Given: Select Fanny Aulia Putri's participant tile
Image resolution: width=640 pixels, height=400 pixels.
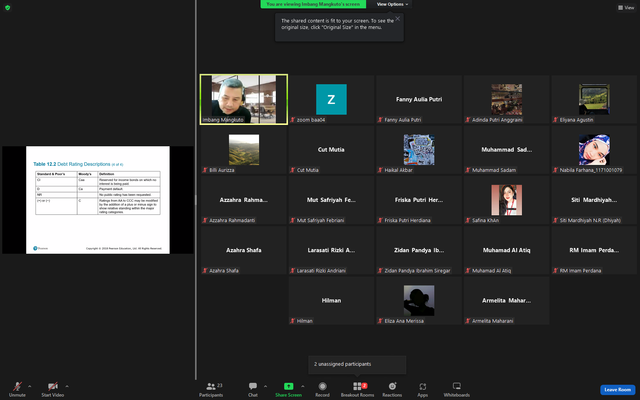Looking at the screenshot, I should 419,99.
